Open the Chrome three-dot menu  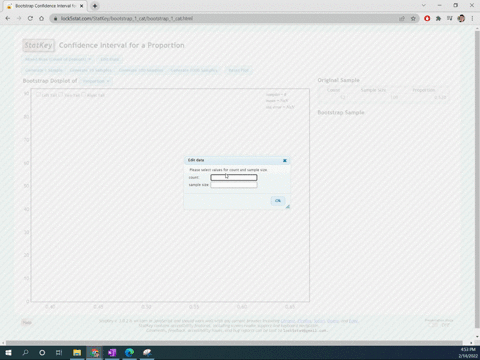coord(472,18)
